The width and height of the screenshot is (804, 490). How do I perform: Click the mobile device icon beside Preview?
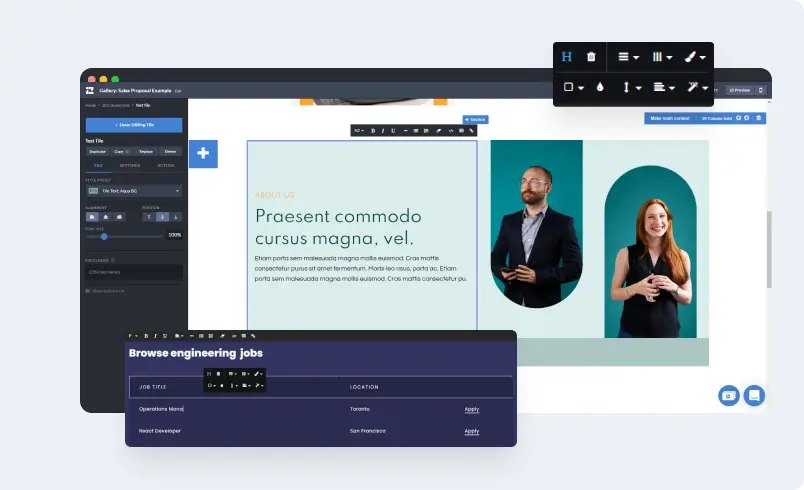point(761,90)
